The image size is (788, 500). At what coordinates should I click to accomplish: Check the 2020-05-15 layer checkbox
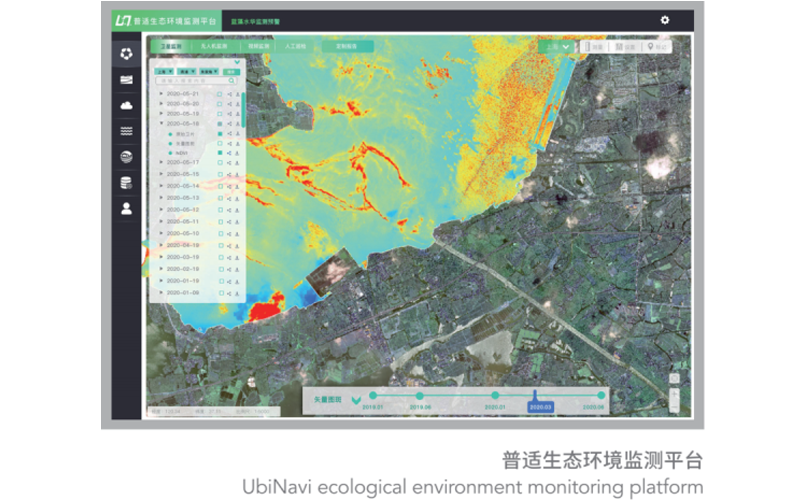click(x=220, y=174)
